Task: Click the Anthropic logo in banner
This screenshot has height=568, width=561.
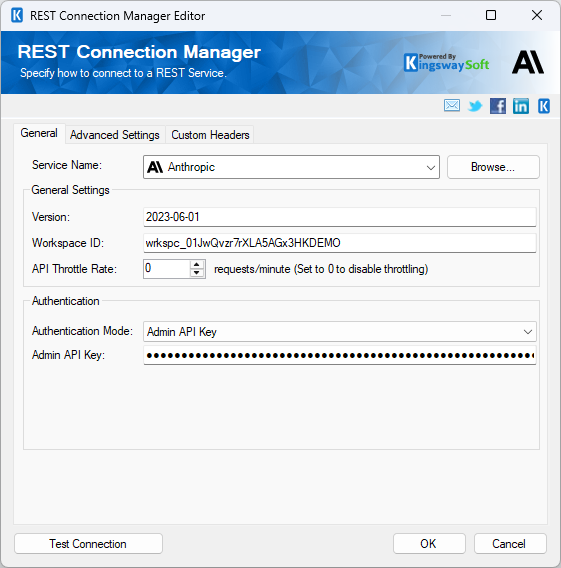Action: point(528,62)
